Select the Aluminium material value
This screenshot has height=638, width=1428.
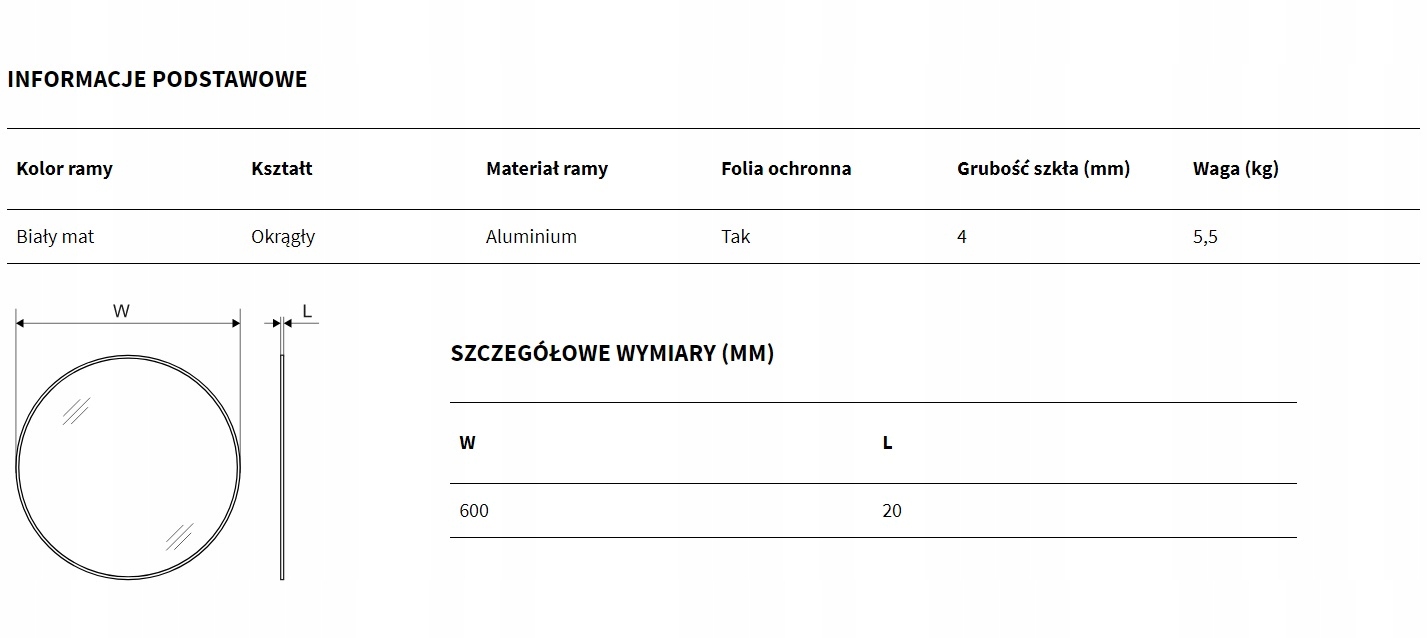[531, 237]
